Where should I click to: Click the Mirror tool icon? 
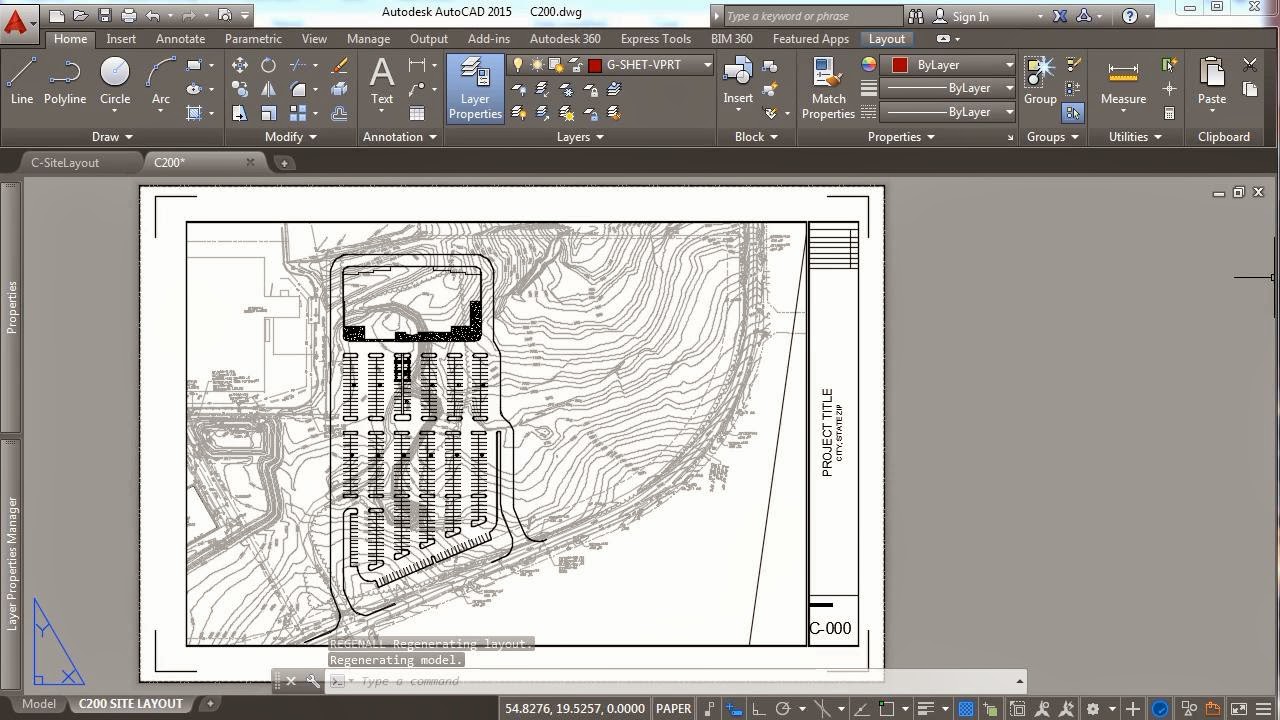(268, 89)
